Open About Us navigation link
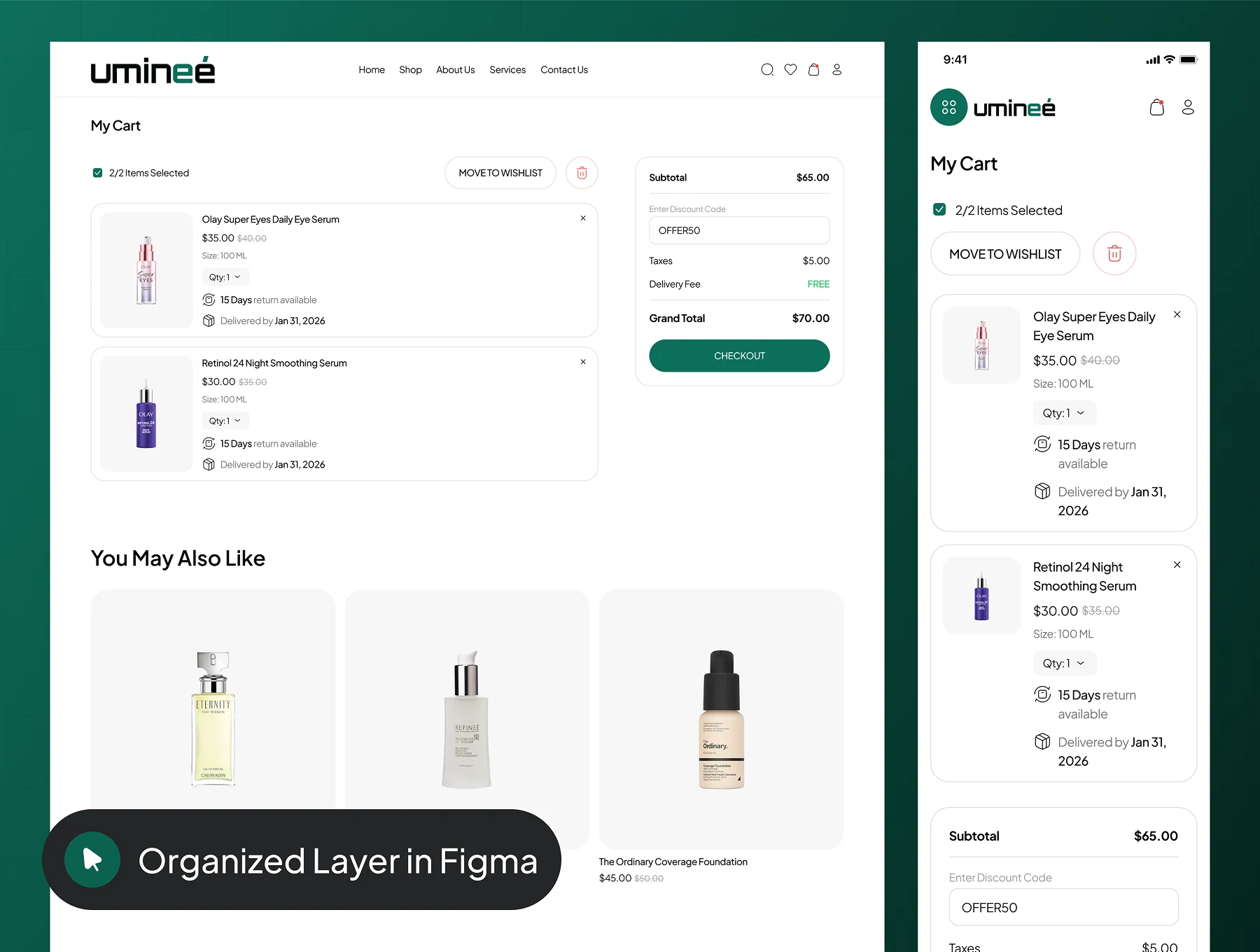 [456, 70]
